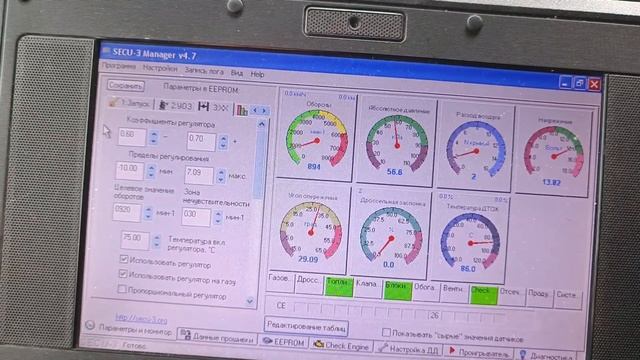Click the Редактирование таблиц button

click(x=306, y=327)
